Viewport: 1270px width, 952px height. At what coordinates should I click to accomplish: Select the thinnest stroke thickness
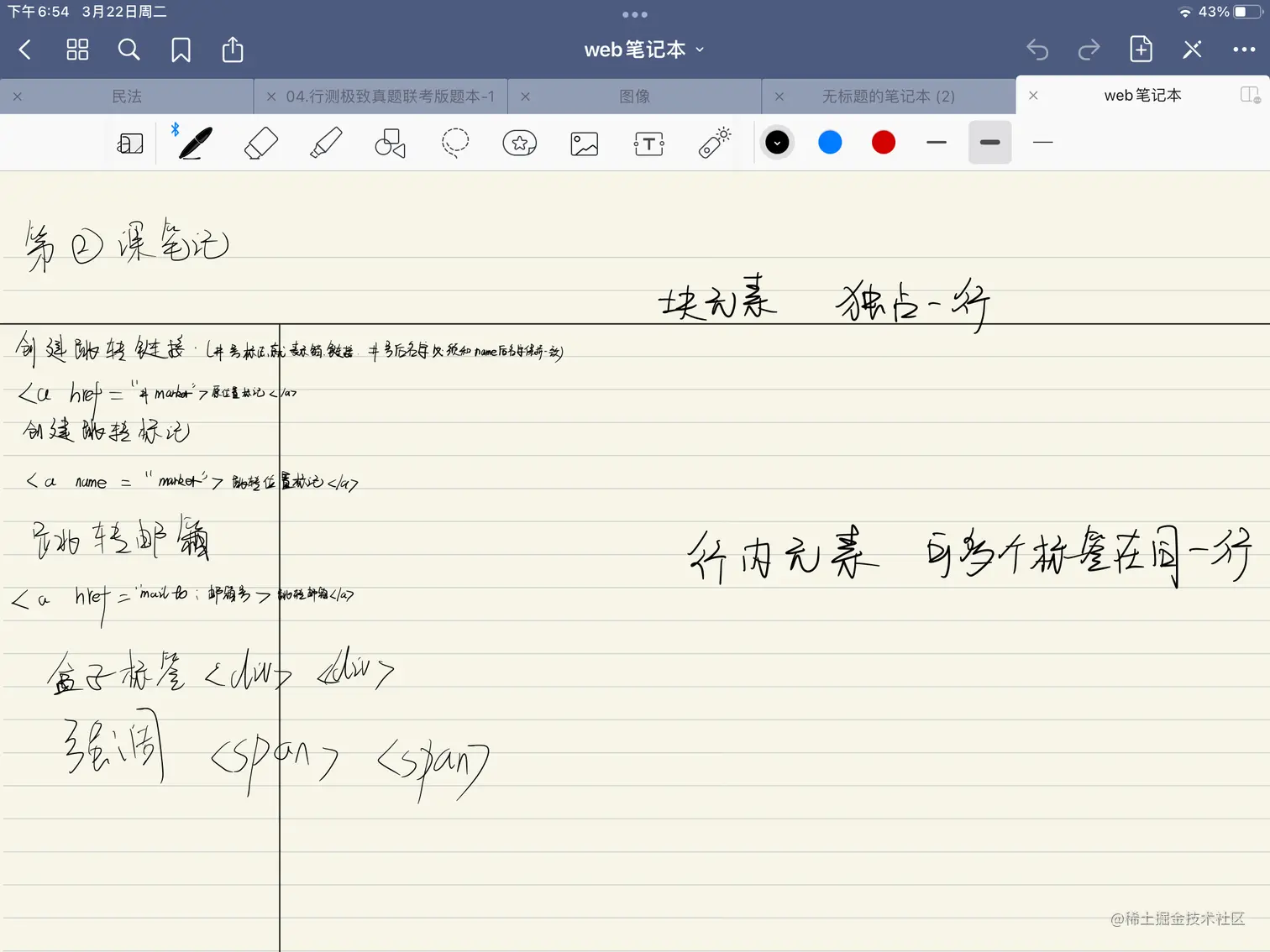1043,143
